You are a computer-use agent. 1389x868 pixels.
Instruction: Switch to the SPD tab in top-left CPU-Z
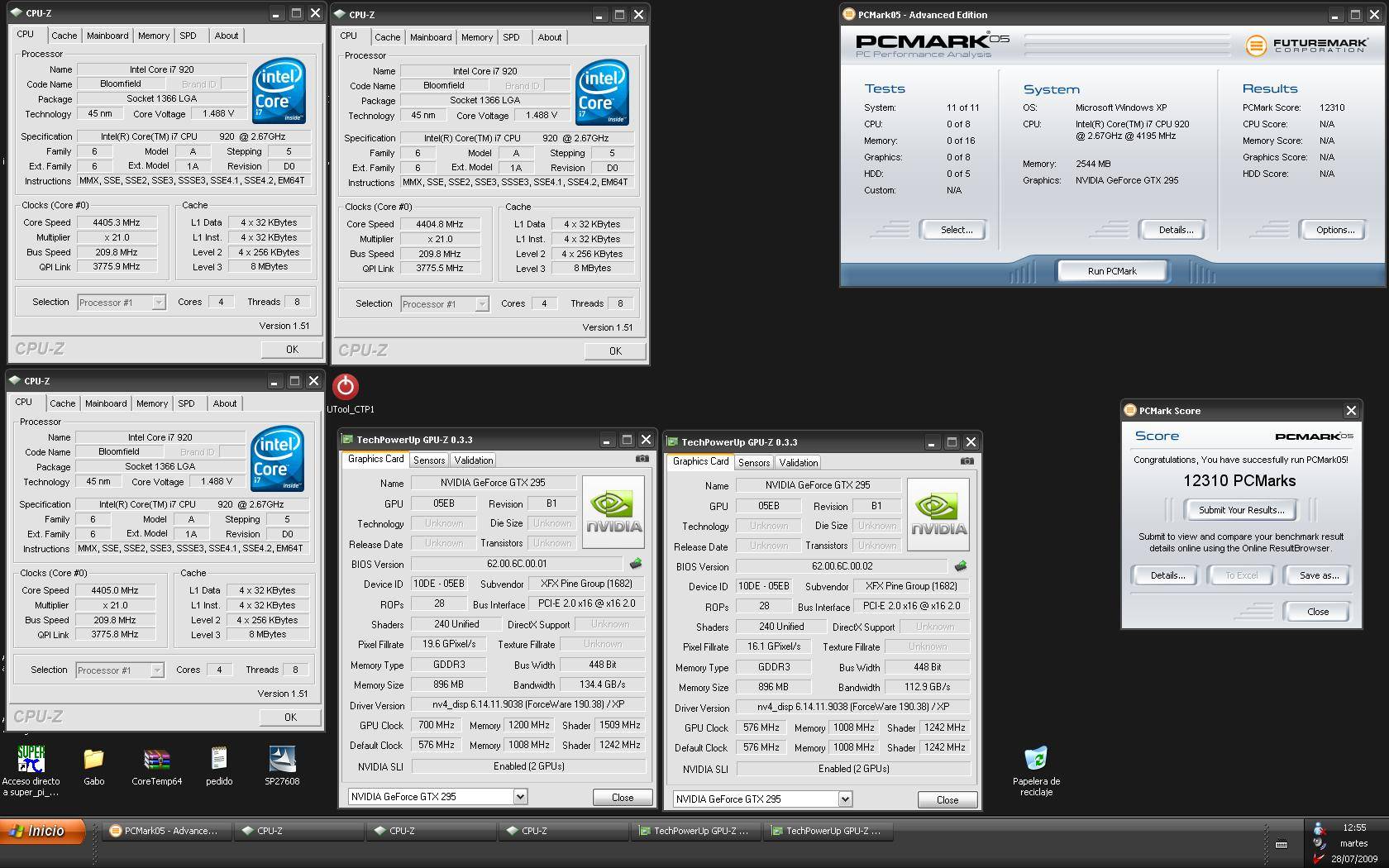(x=189, y=36)
